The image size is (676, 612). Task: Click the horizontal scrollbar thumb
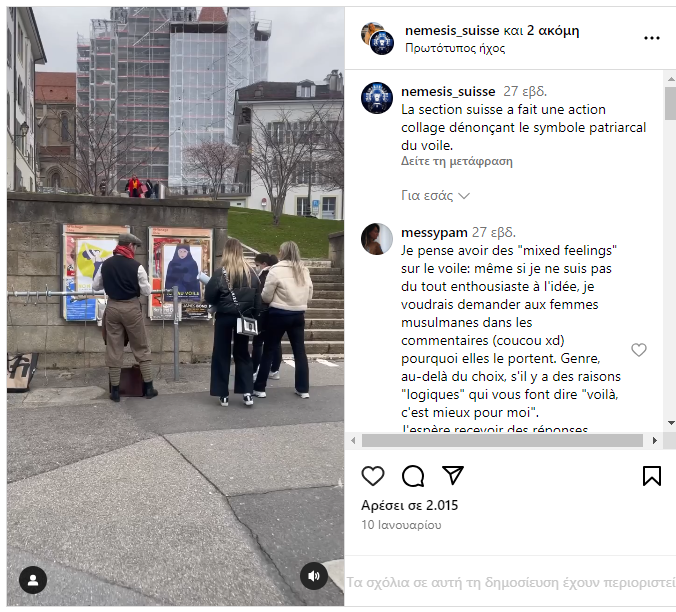[x=502, y=440]
